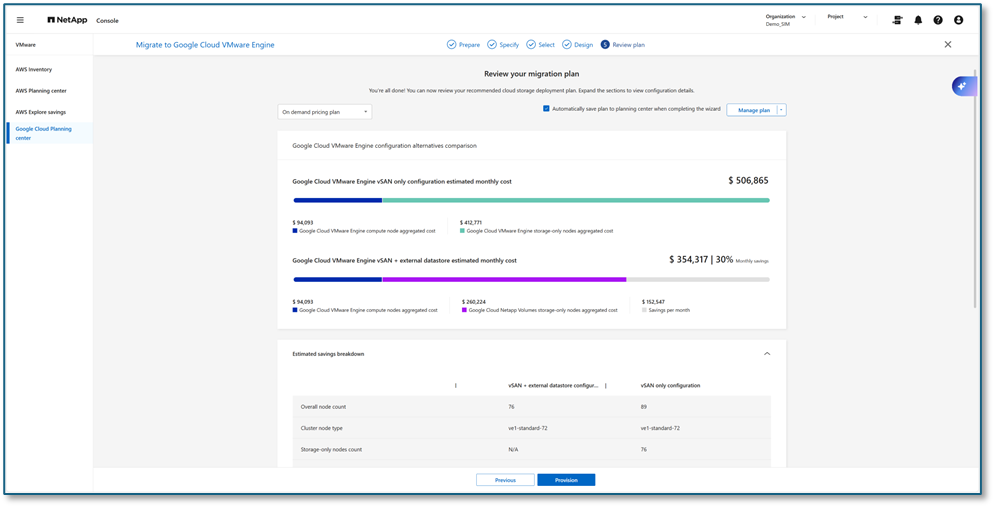The height and width of the screenshot is (507, 995).
Task: Click the $ 354,317 estimated cost value
Action: [689, 260]
